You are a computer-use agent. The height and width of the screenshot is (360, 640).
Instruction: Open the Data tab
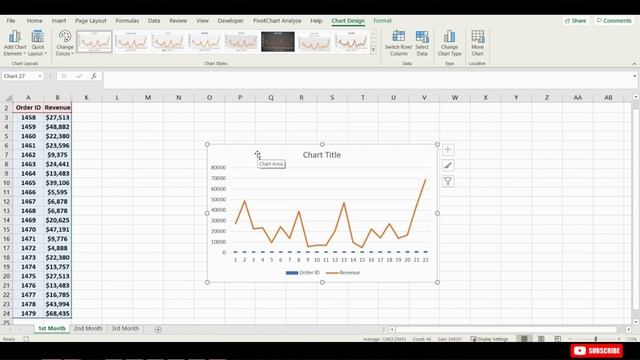tap(154, 20)
